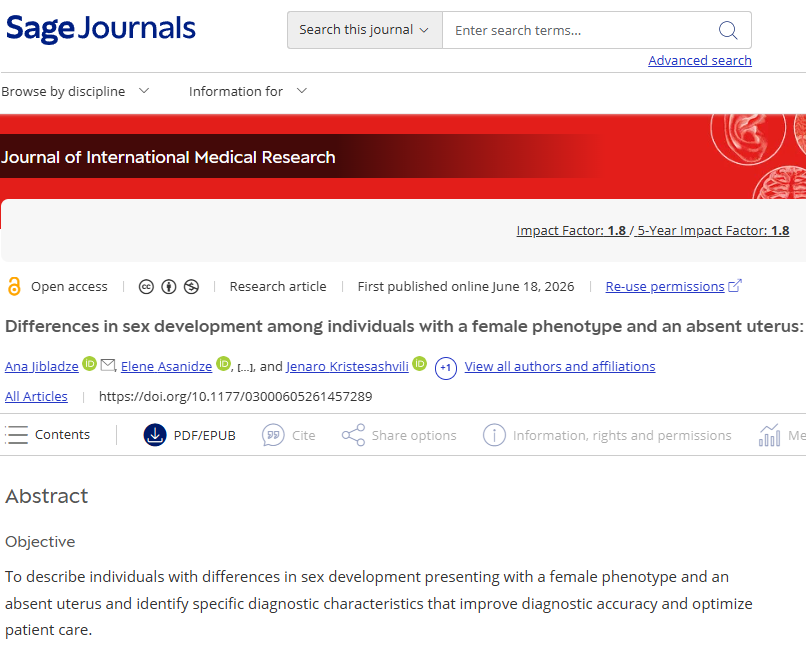Viewport: 806px width, 652px height.
Task: Click the First published online date
Action: [x=466, y=286]
